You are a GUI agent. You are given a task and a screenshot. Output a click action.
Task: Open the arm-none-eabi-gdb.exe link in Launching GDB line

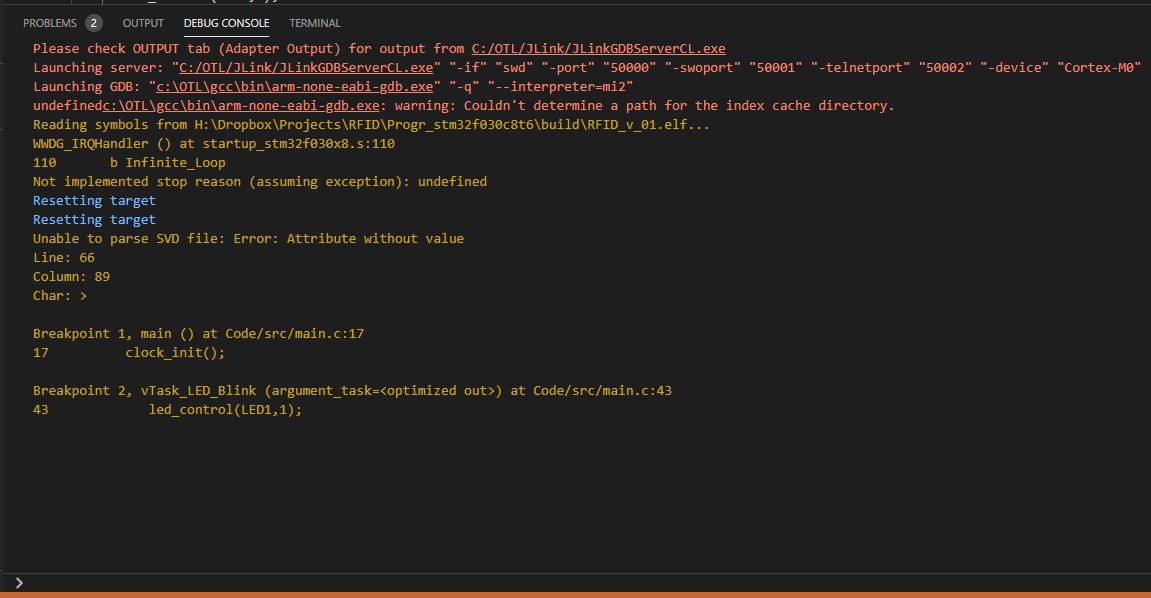coord(294,87)
